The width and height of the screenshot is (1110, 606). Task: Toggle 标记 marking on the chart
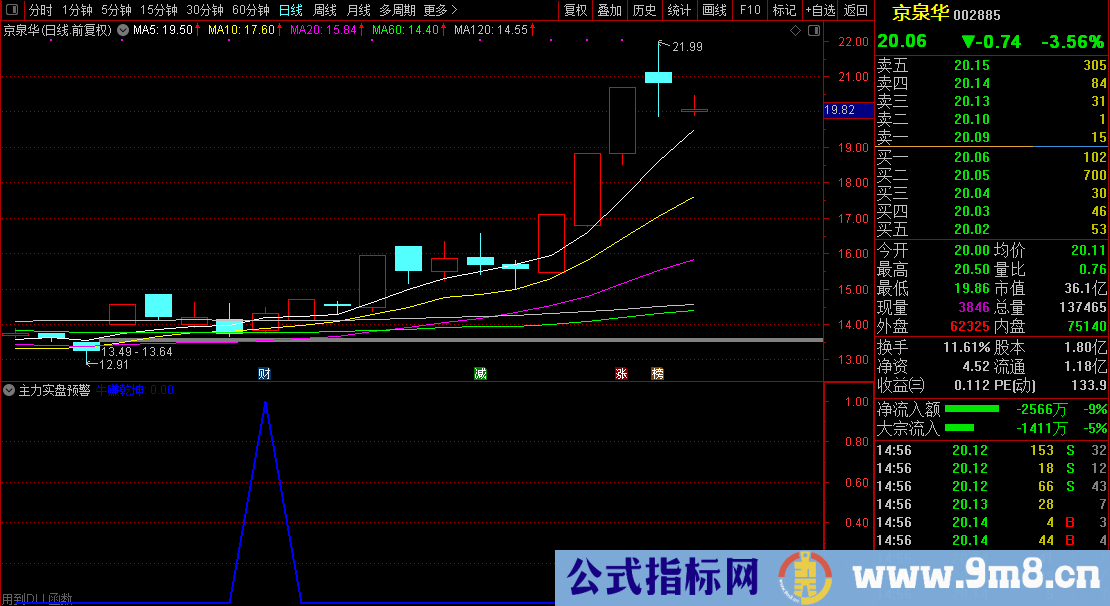(784, 9)
